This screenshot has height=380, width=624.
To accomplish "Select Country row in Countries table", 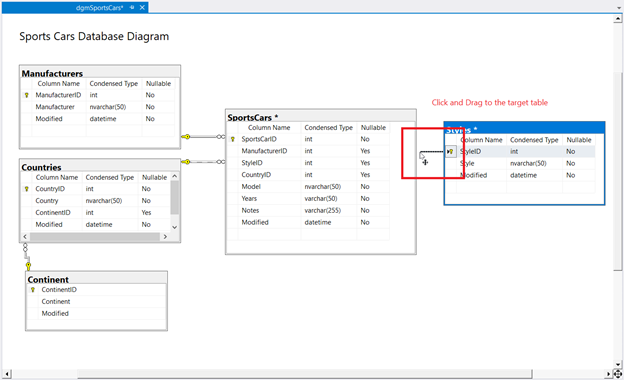I will click(x=96, y=201).
